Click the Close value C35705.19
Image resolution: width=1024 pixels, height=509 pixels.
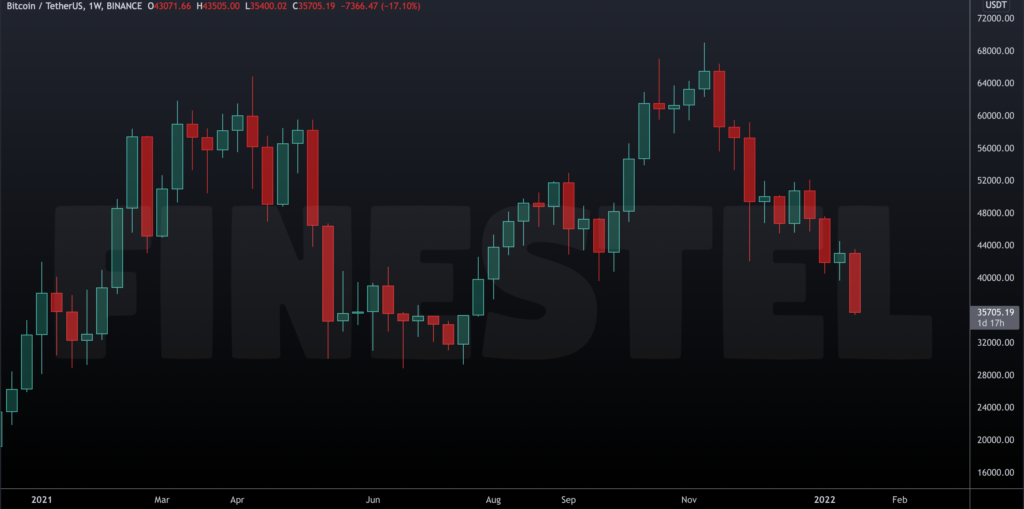tap(314, 6)
